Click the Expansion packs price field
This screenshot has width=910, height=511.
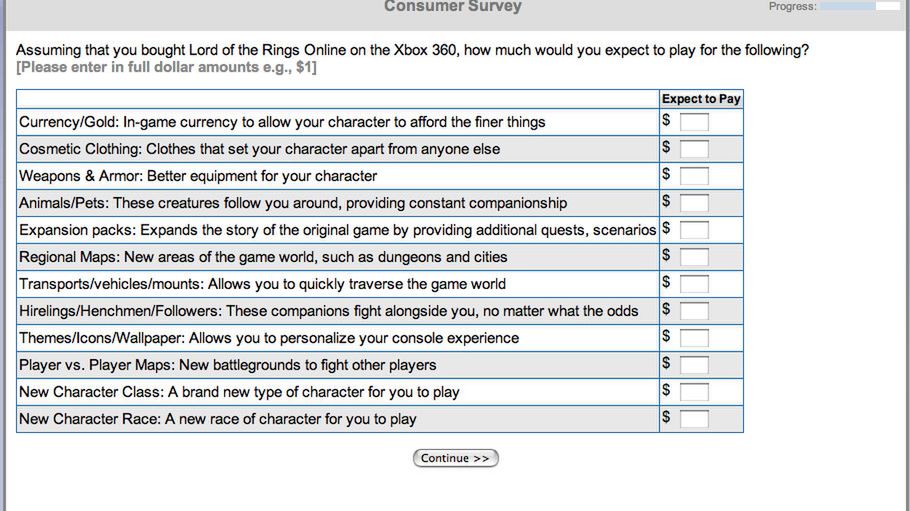click(x=694, y=230)
